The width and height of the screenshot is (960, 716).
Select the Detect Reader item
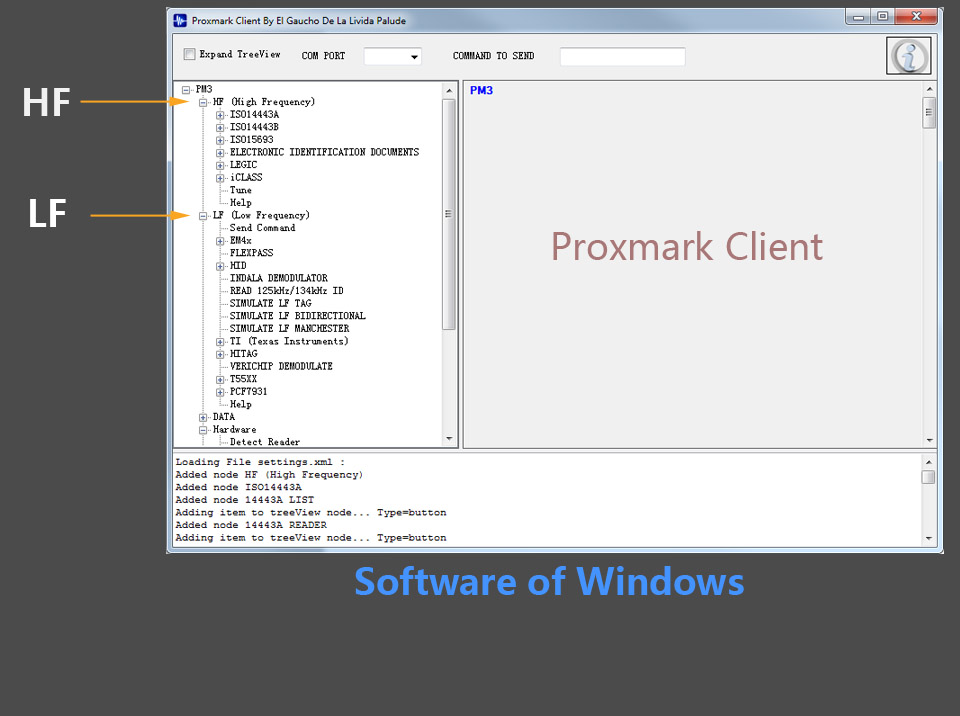click(264, 442)
